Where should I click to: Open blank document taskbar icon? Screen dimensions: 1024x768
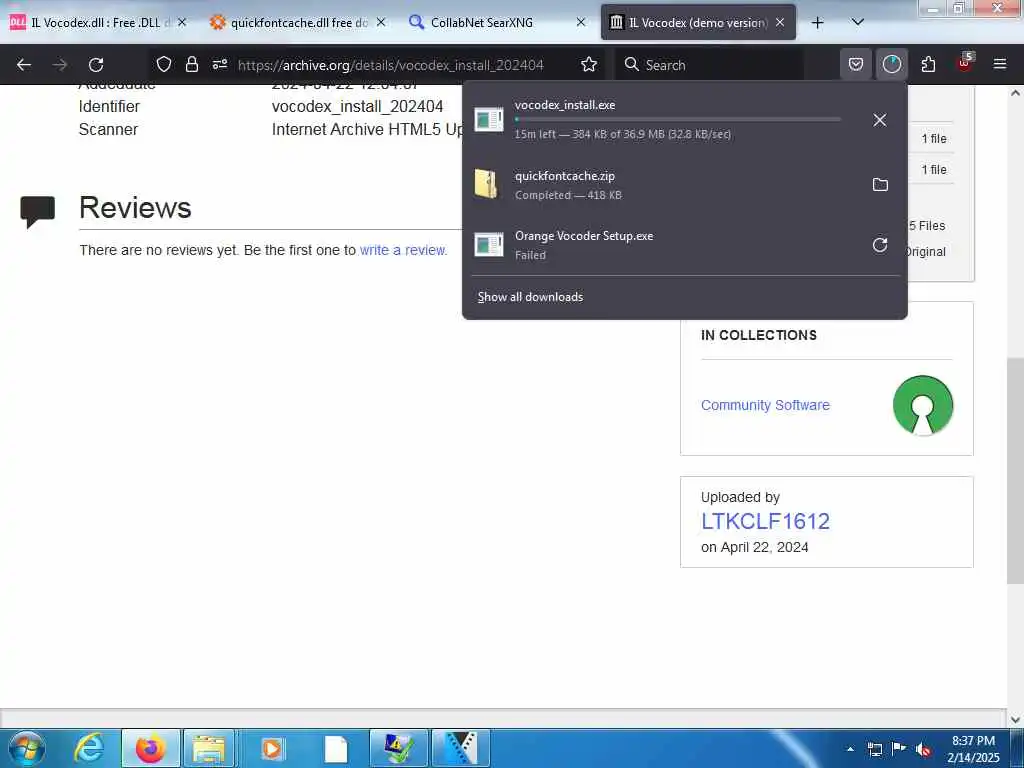pos(336,748)
